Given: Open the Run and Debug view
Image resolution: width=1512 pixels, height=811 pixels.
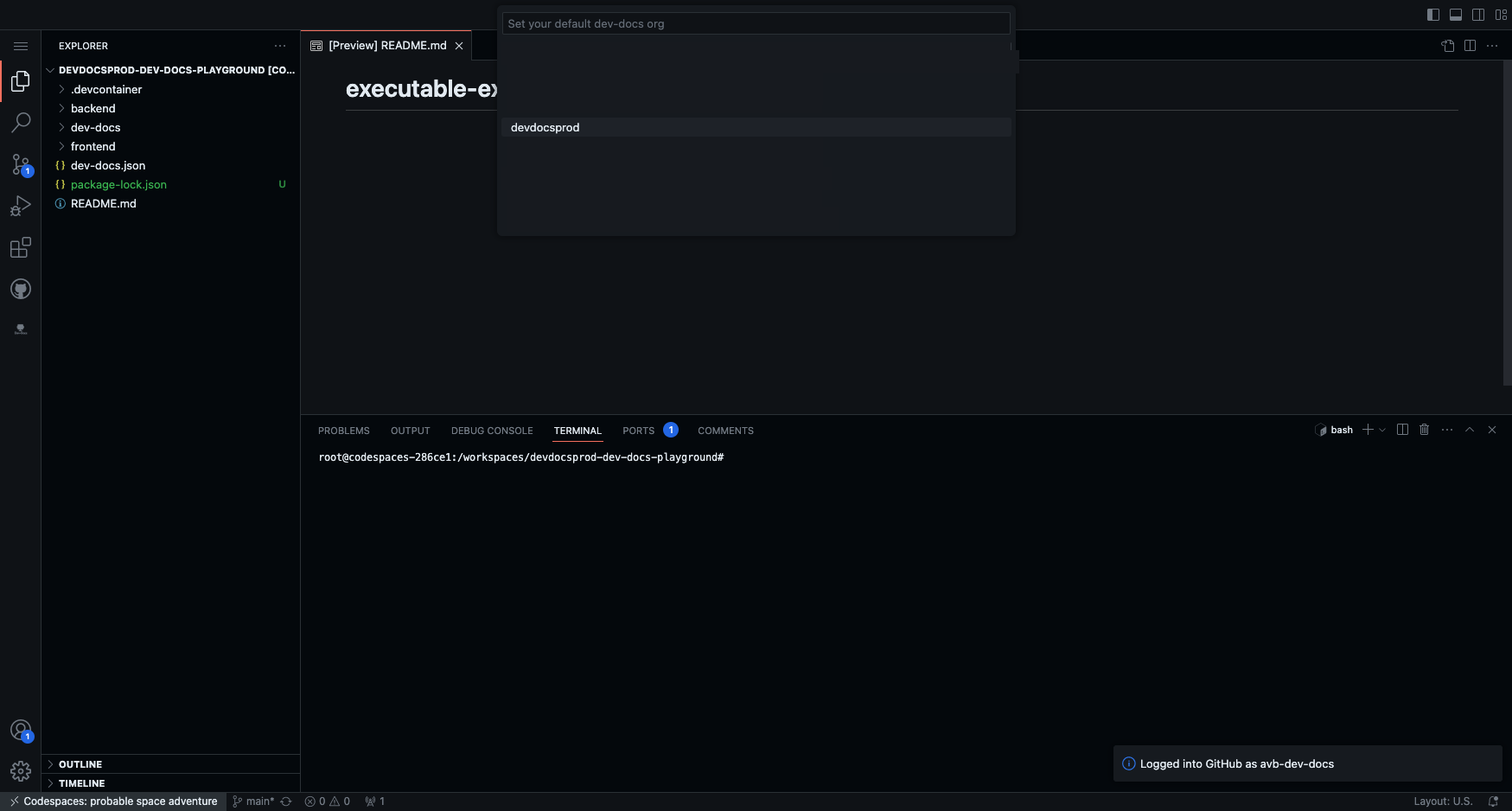Looking at the screenshot, I should (x=21, y=206).
